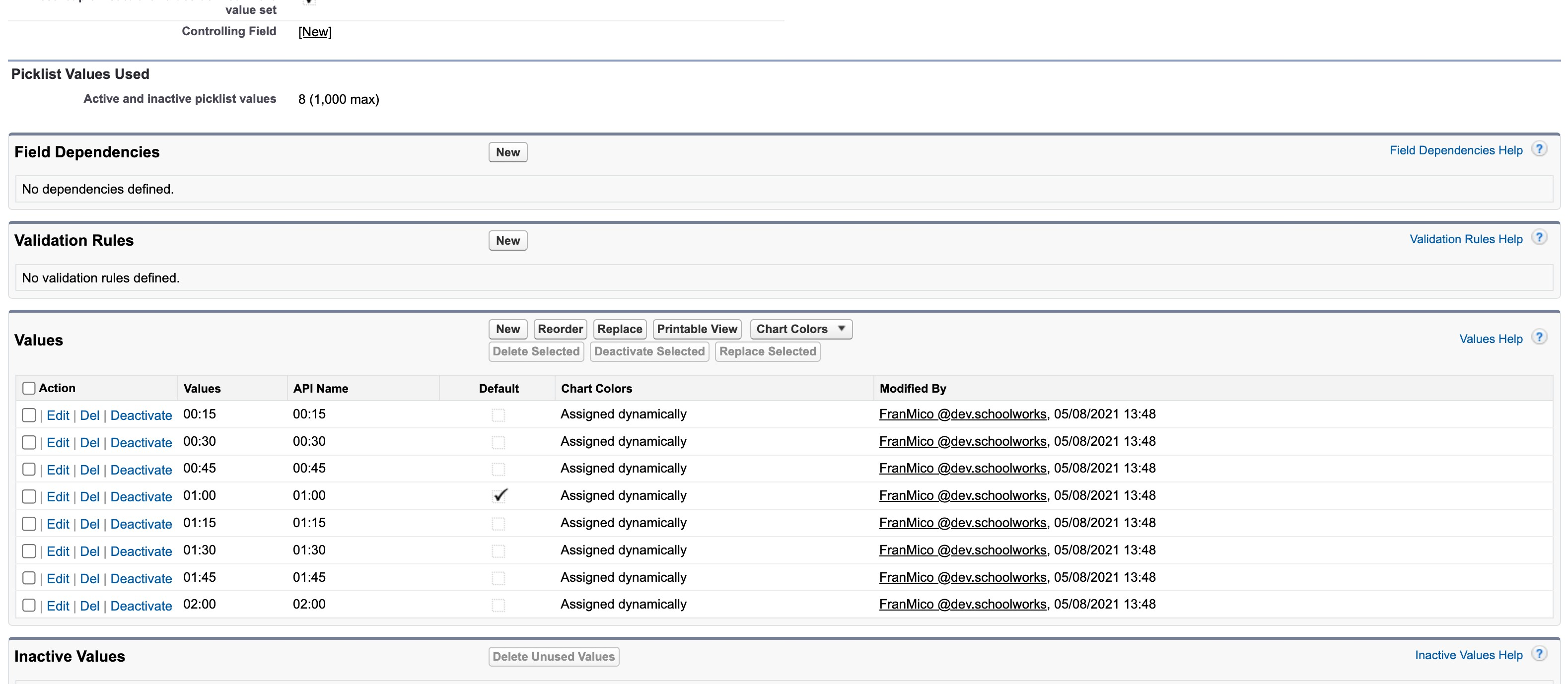Deactivate the 01:45 picklist value
This screenshot has height=684, width=1568.
tap(141, 579)
